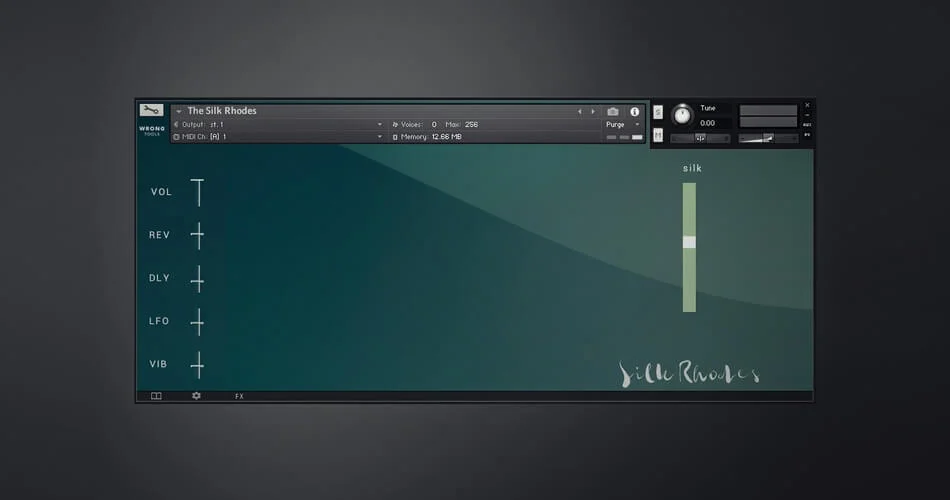950x500 pixels.
Task: Switch to the FX page
Action: [x=239, y=396]
